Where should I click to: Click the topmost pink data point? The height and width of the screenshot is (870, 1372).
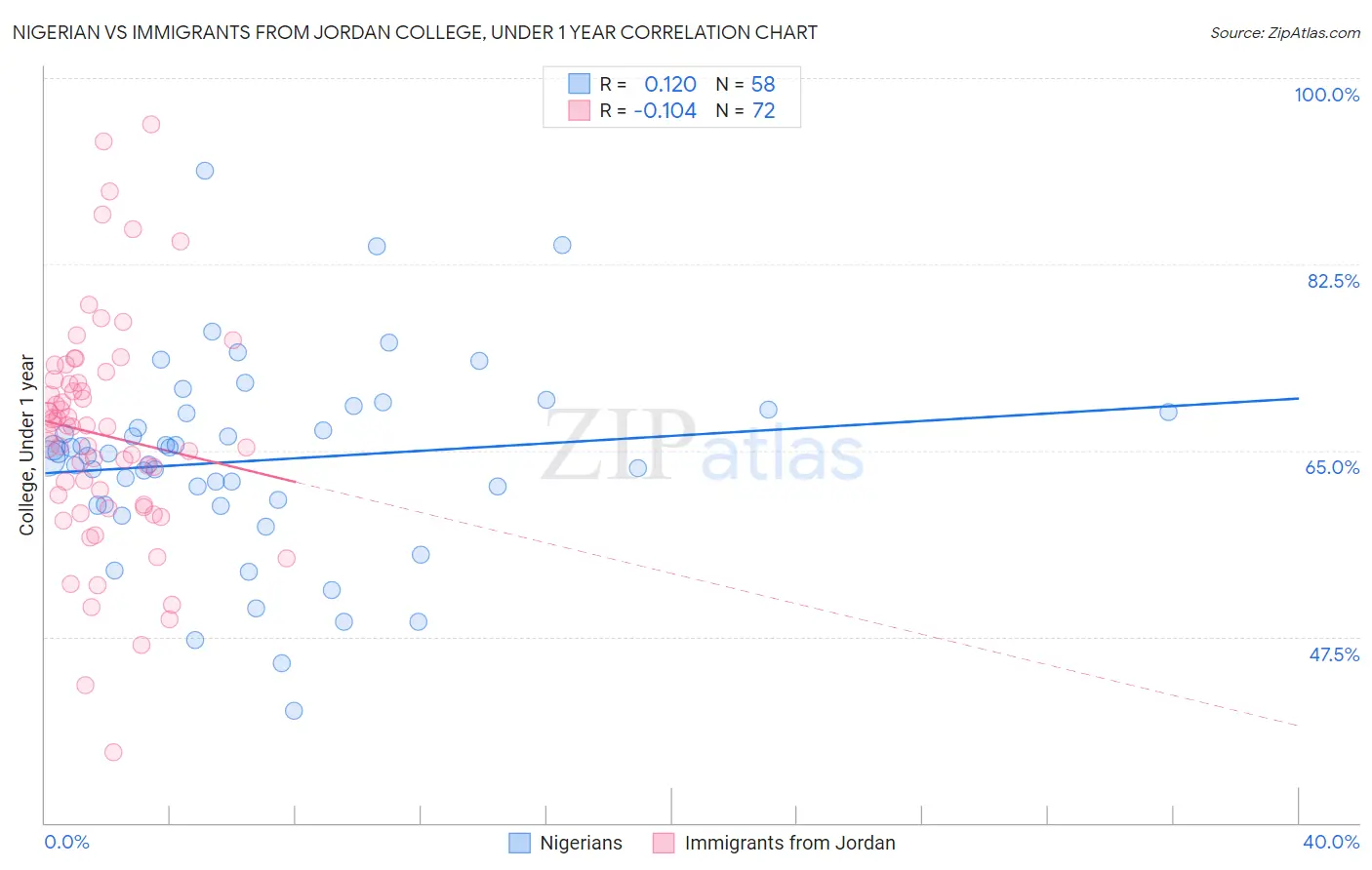pos(151,124)
